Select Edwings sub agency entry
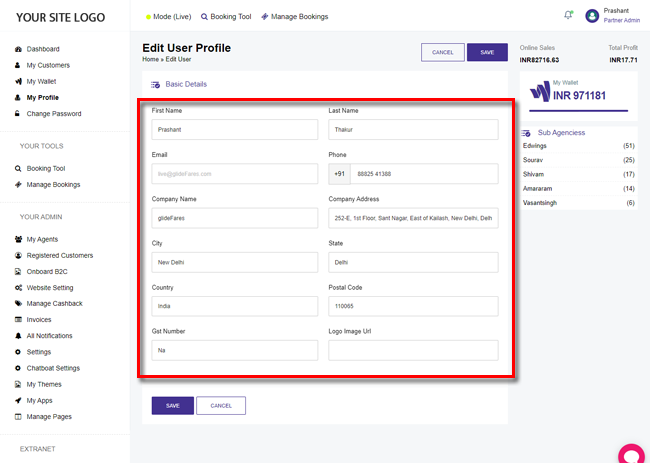Image resolution: width=650 pixels, height=463 pixels. pyautogui.click(x=535, y=146)
